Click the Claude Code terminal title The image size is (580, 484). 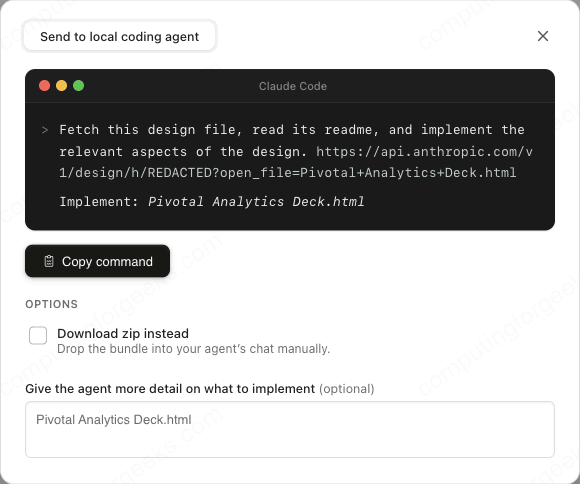tap(293, 86)
